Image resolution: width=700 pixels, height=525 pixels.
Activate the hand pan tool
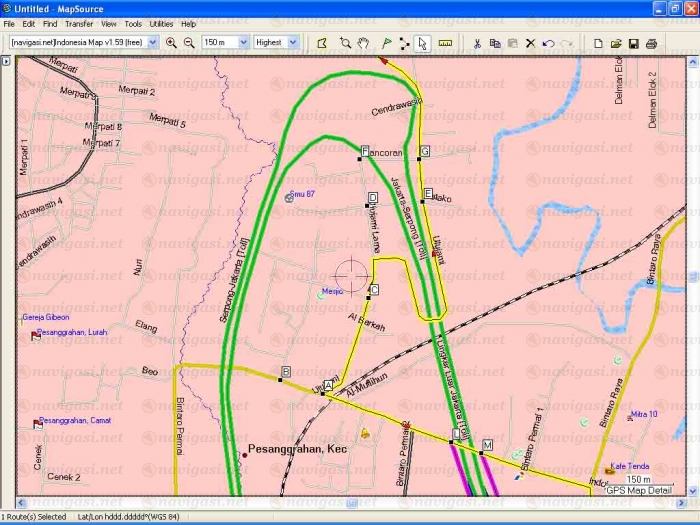[364, 43]
